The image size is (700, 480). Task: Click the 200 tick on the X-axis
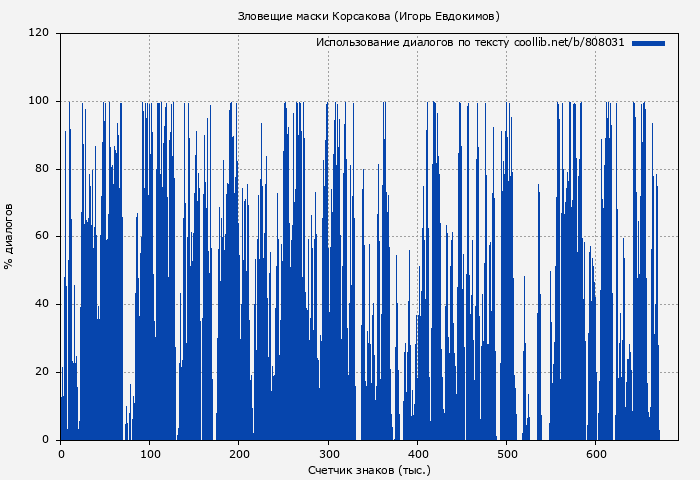click(x=239, y=453)
